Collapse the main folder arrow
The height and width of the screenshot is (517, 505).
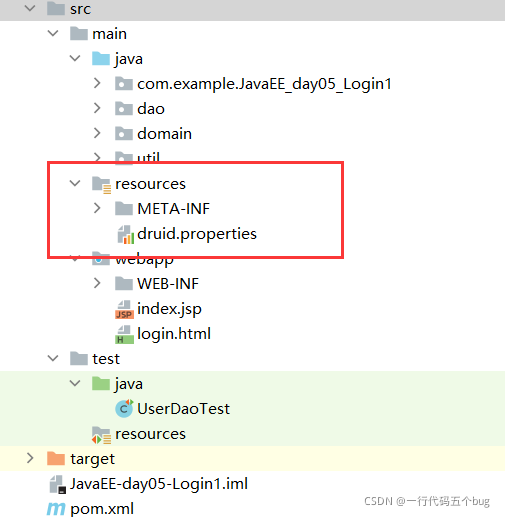53,33
